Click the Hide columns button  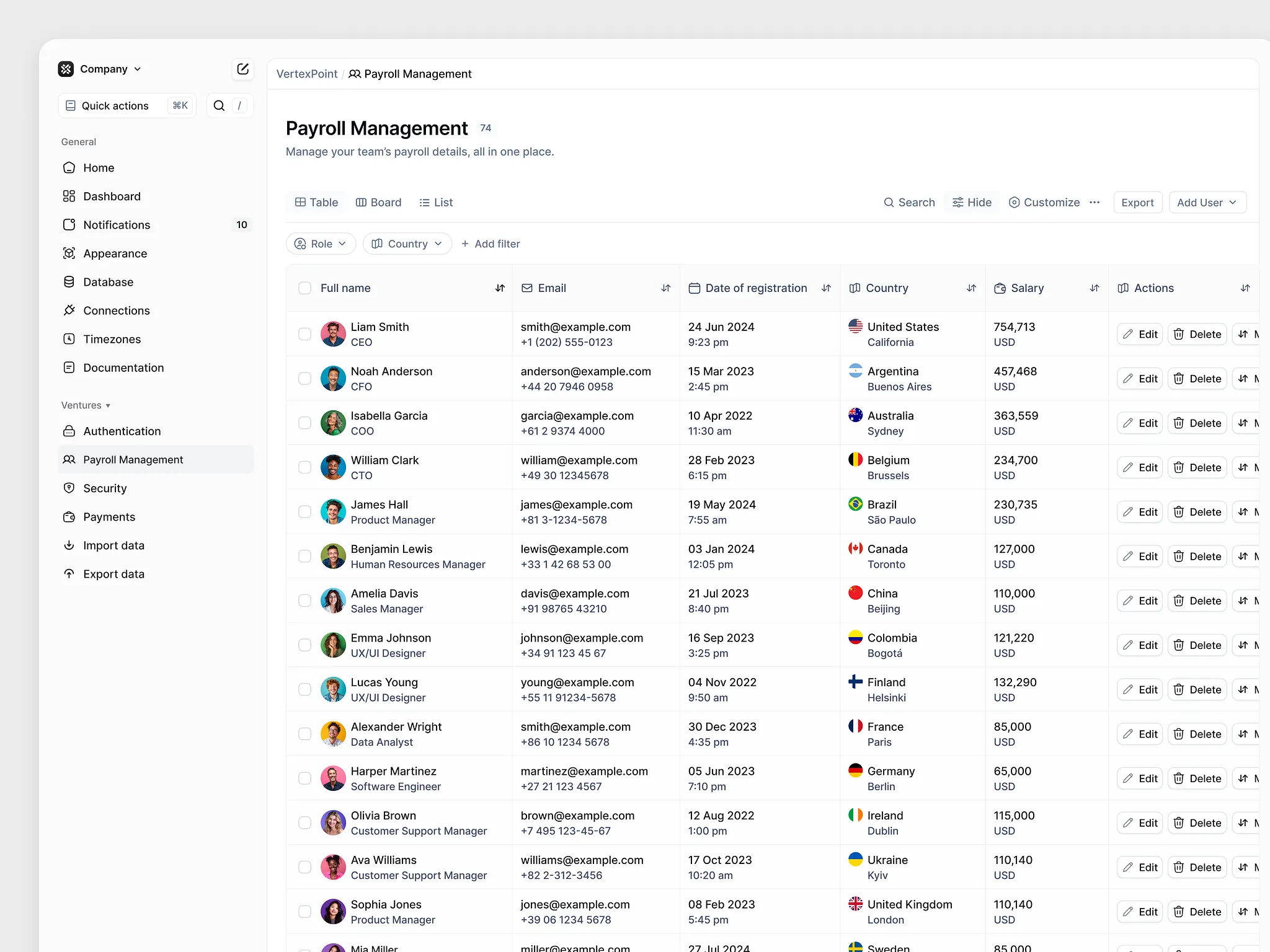(972, 203)
